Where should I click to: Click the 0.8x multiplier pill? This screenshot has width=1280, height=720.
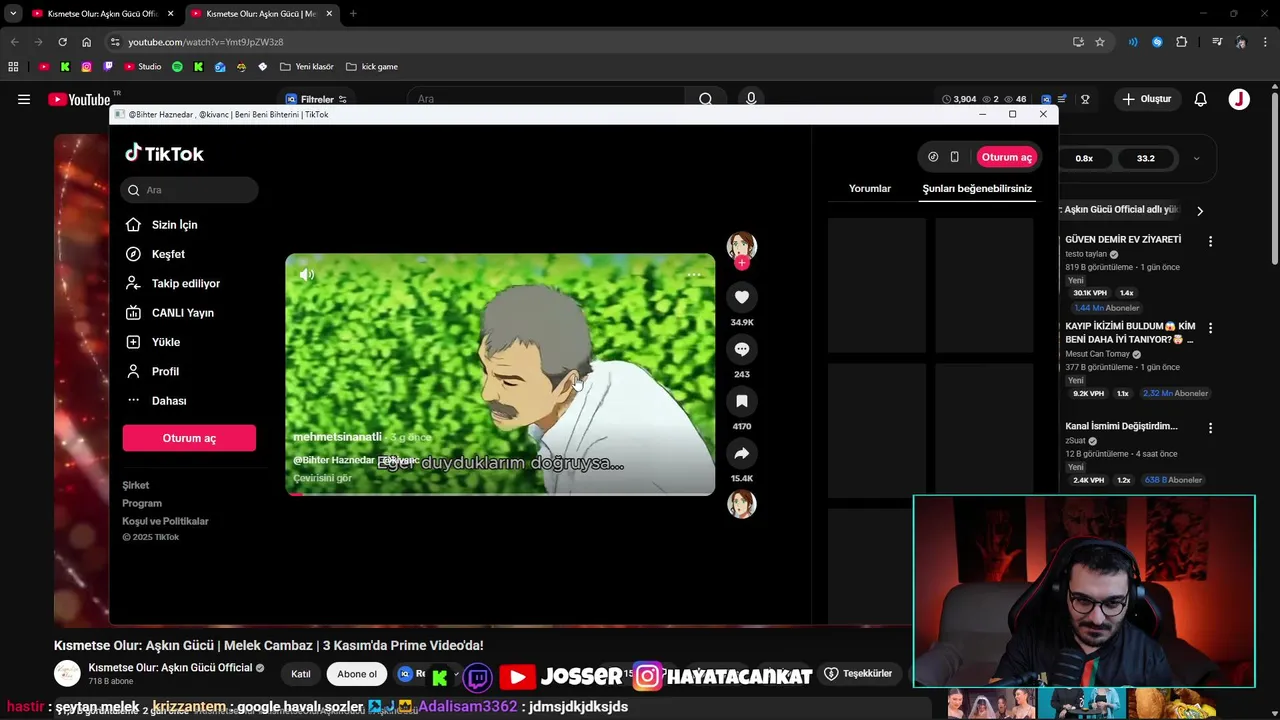(1084, 158)
